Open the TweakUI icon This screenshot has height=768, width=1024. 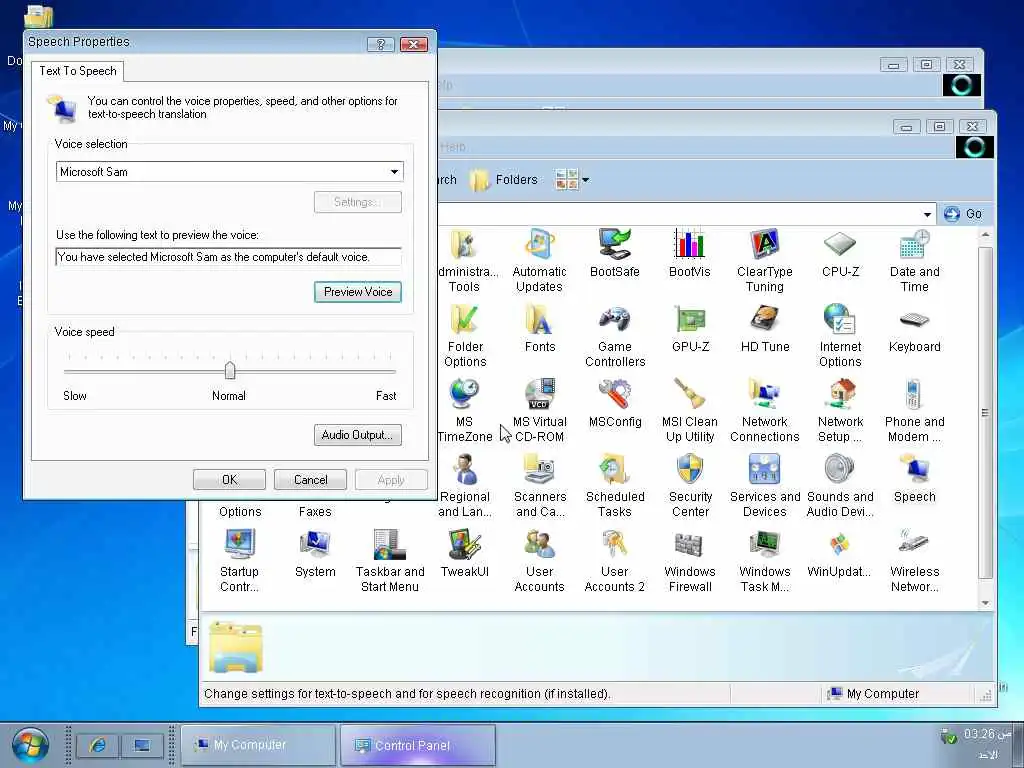coord(464,554)
